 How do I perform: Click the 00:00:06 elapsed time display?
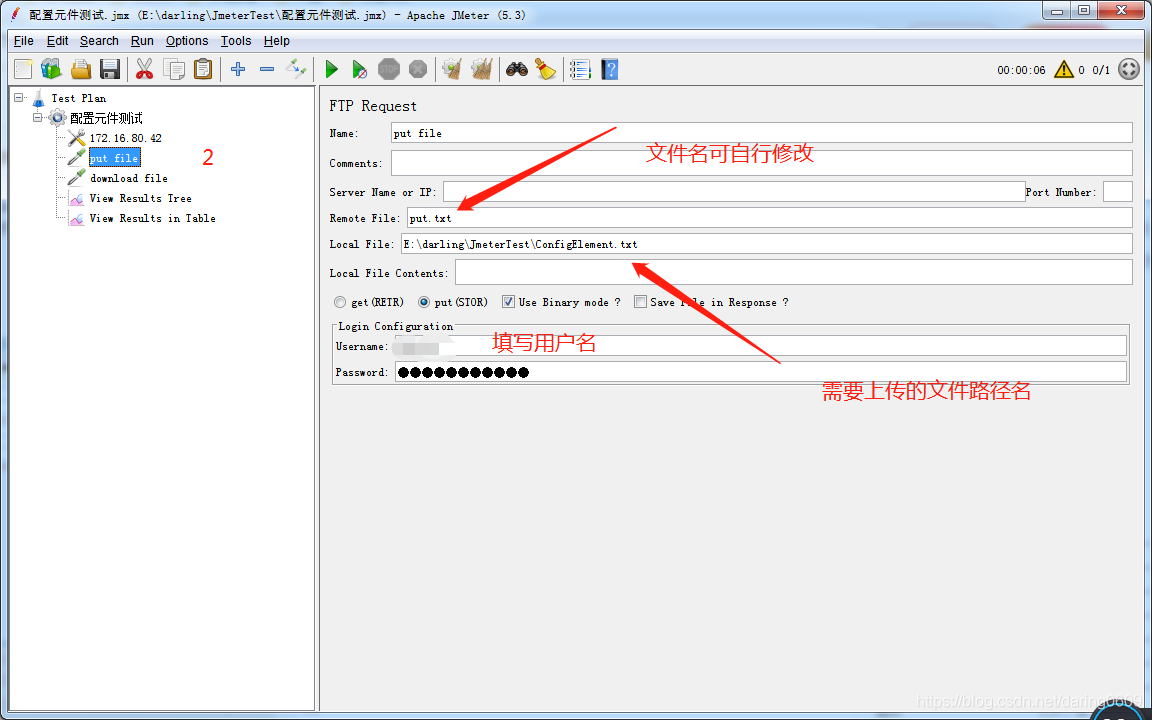(x=1020, y=70)
